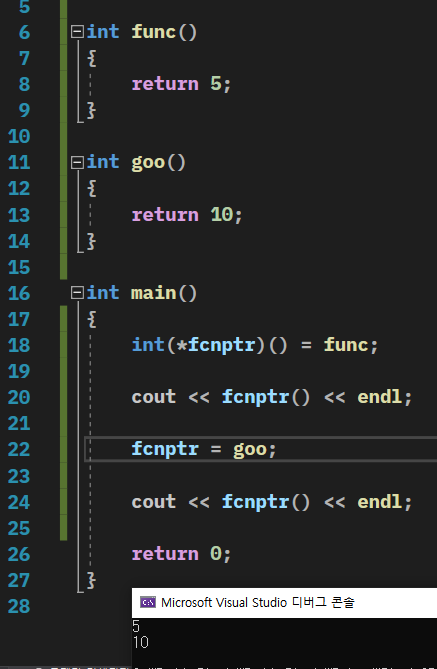The height and width of the screenshot is (669, 437).
Task: Click the Microsoft Visual Studio console title
Action: pos(258,602)
